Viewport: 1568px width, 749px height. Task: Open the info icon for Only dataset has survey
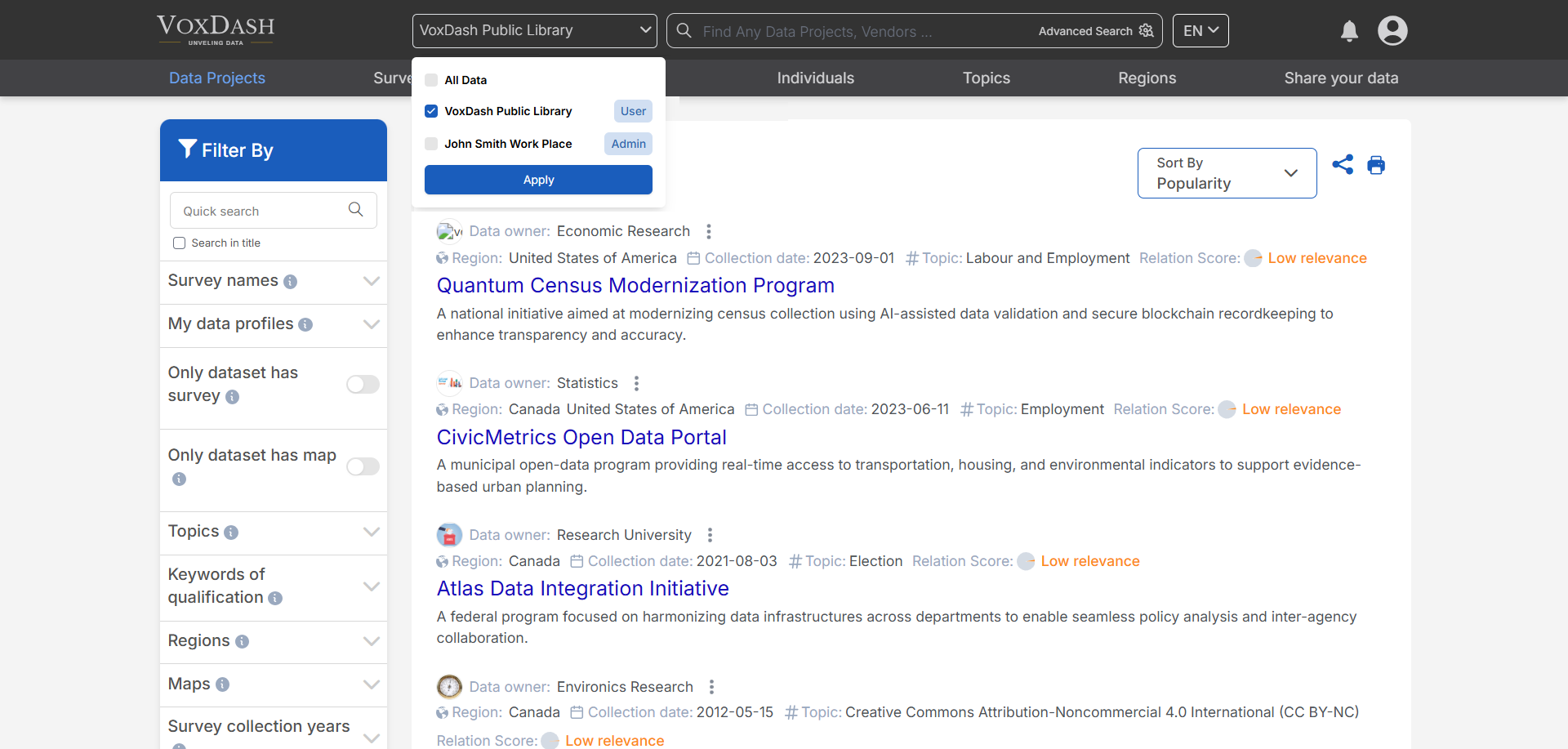click(232, 397)
